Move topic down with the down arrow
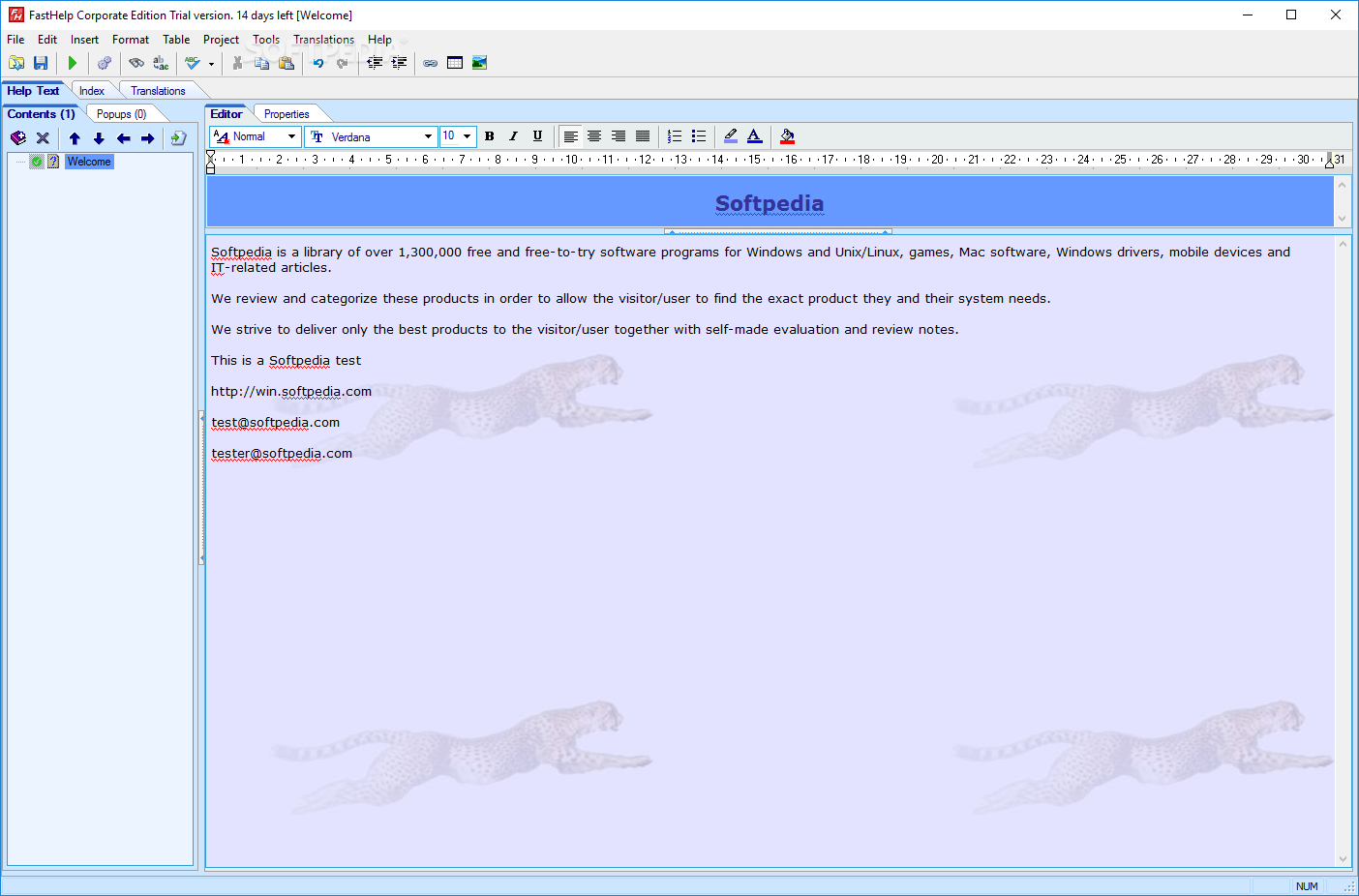 99,138
